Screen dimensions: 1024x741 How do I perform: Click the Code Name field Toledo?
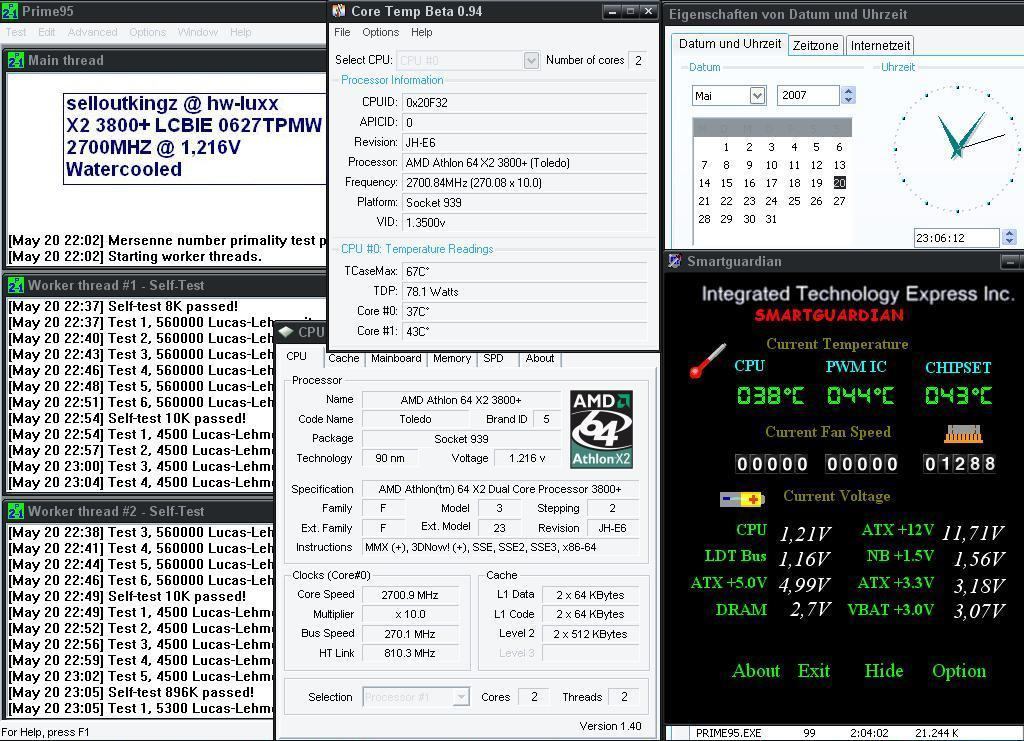click(415, 419)
